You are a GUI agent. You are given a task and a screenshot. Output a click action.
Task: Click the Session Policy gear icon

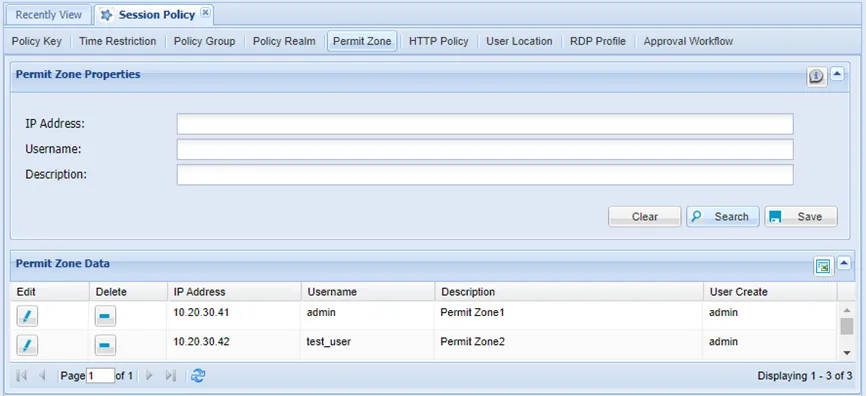[x=107, y=15]
